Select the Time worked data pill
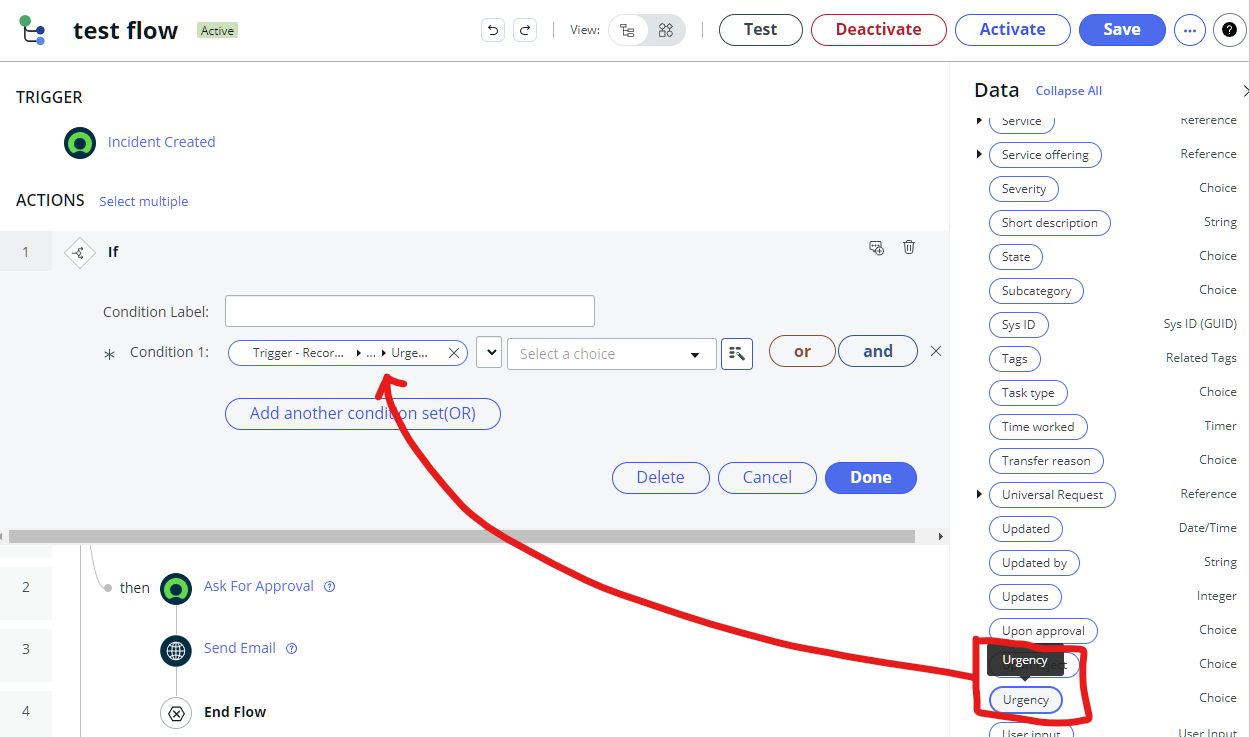The height and width of the screenshot is (737, 1250). pyautogui.click(x=1038, y=427)
